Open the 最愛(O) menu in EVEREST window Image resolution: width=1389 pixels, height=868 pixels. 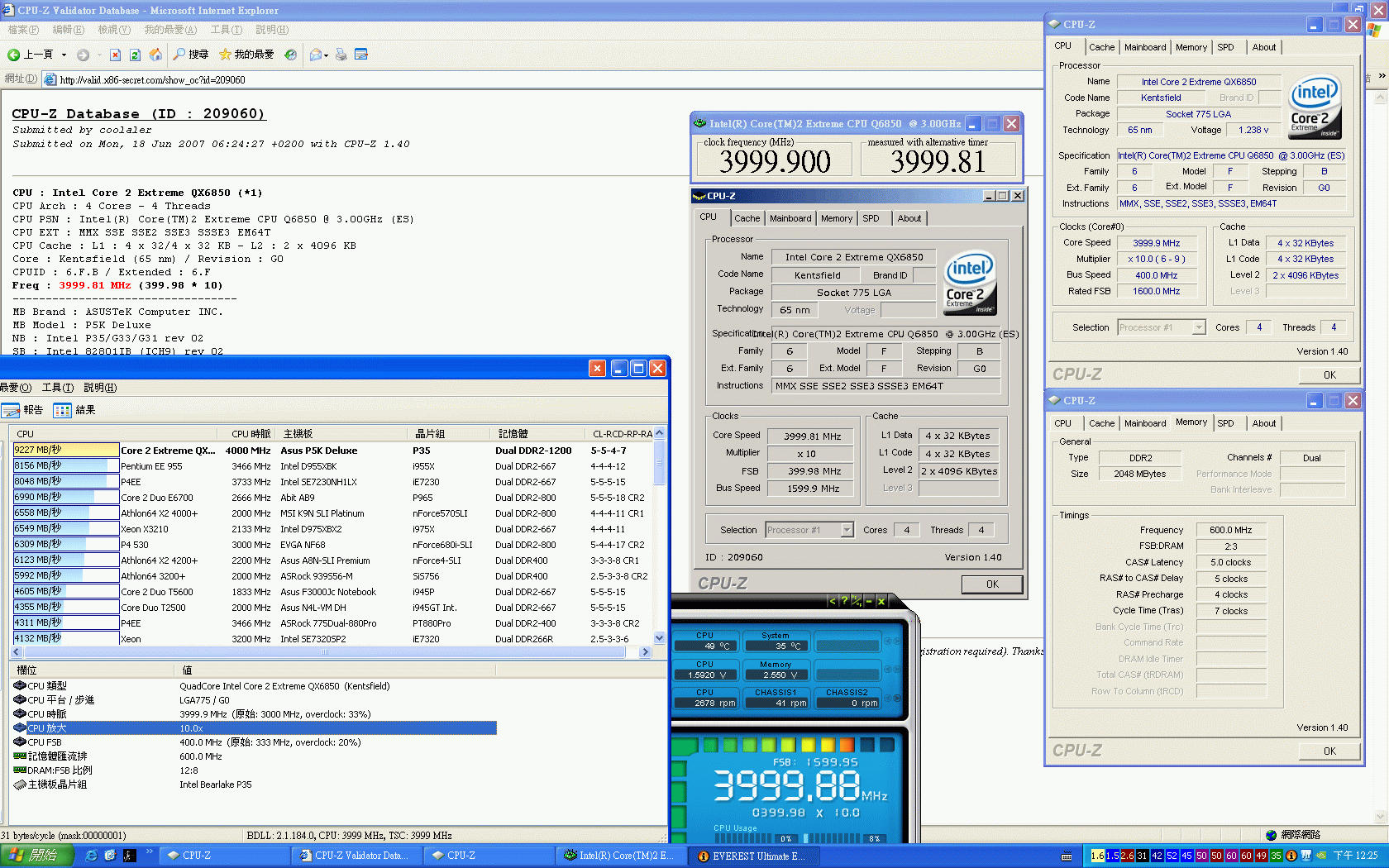16,388
